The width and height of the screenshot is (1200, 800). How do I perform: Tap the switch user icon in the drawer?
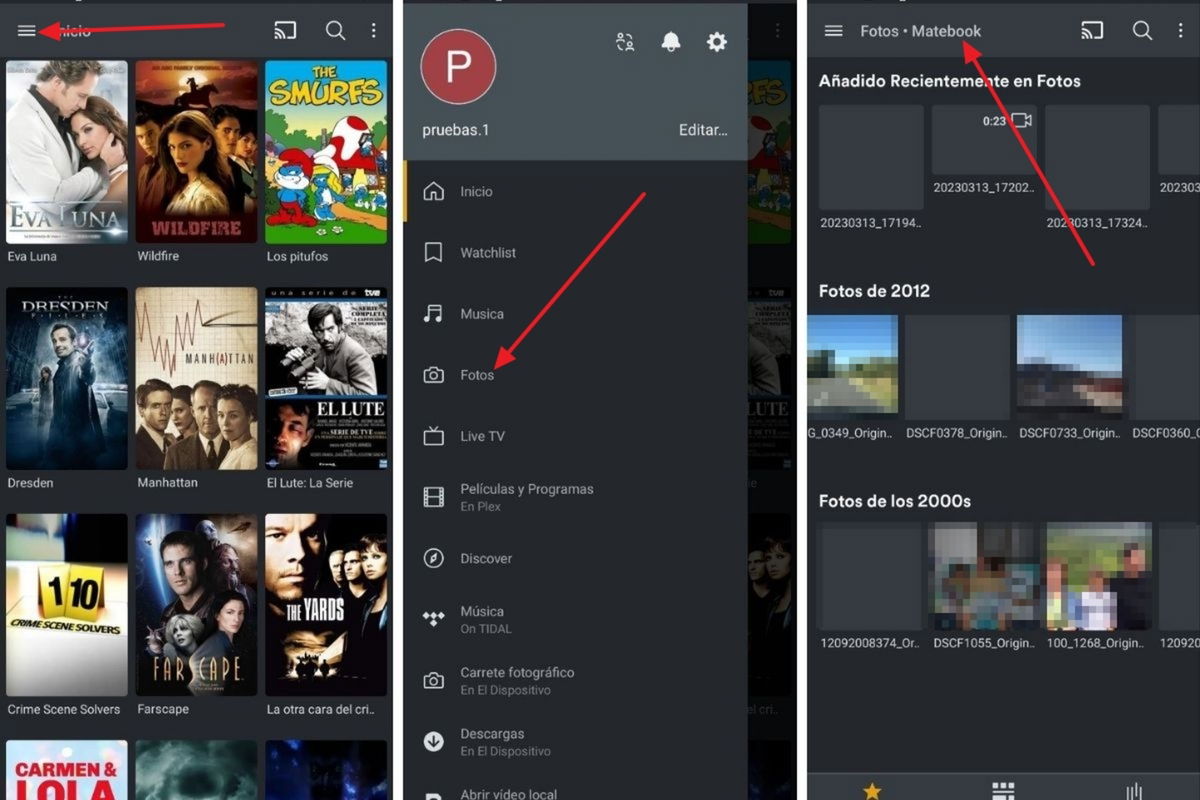click(x=625, y=42)
